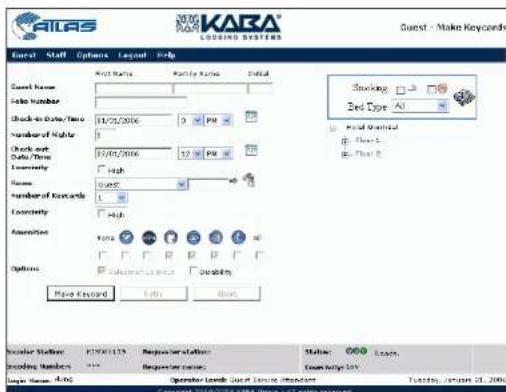This screenshot has height=392, width=506.
Task: Tick the checkbox under None amenities
Action: (103, 255)
